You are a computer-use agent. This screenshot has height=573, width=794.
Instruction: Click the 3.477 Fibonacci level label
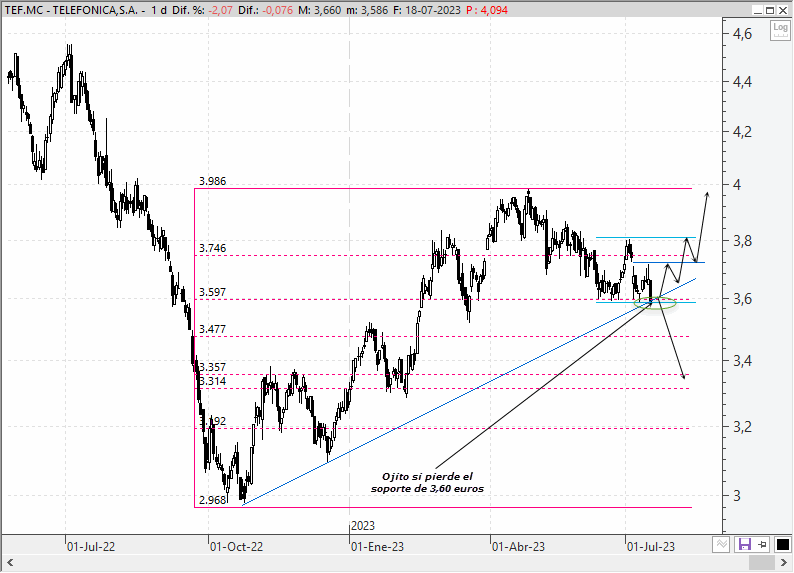coord(213,329)
